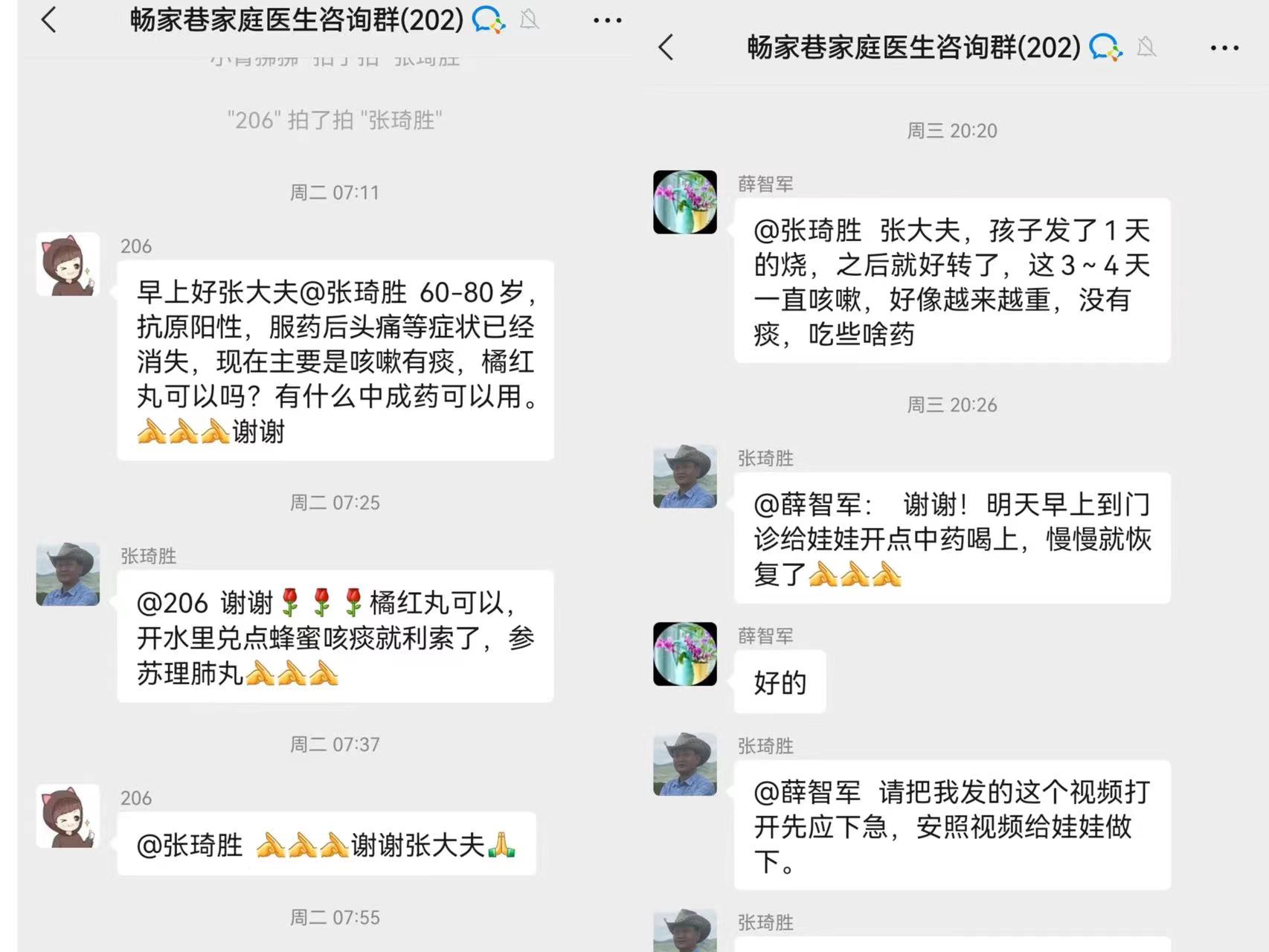This screenshot has width=1269, height=952.
Task: Tap the muted bell icon in right header
Action: 1146,47
